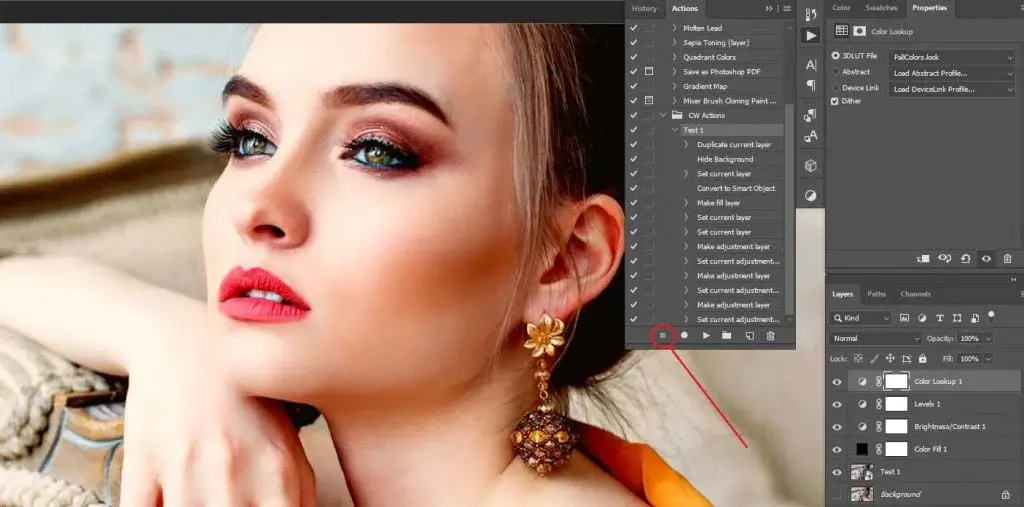Open the Normal blend mode dropdown
Screen dimensions: 1024x507
[x=876, y=338]
